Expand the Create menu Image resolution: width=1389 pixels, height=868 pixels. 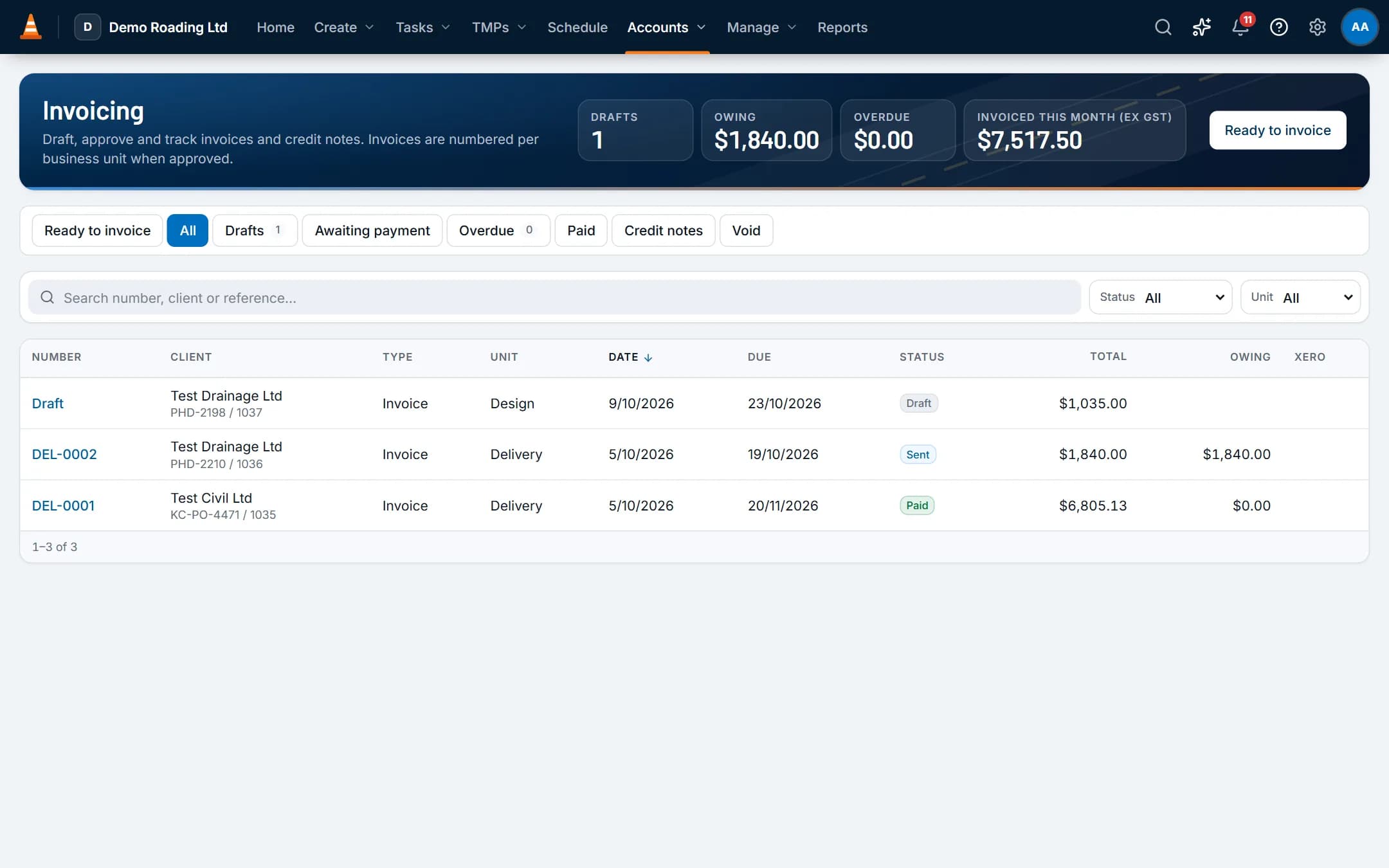point(343,27)
